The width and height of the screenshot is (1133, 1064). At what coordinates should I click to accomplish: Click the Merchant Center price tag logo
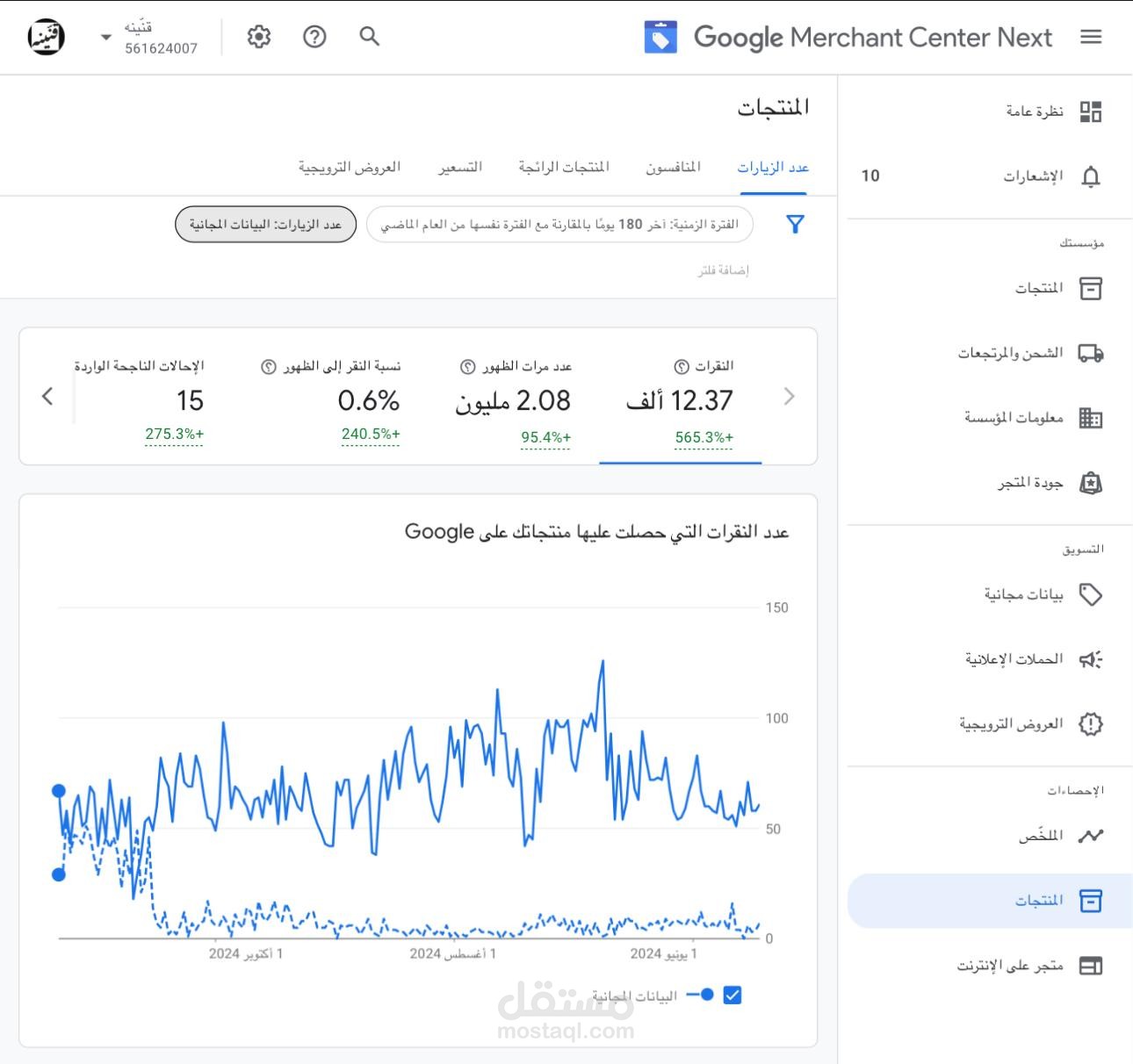click(660, 38)
